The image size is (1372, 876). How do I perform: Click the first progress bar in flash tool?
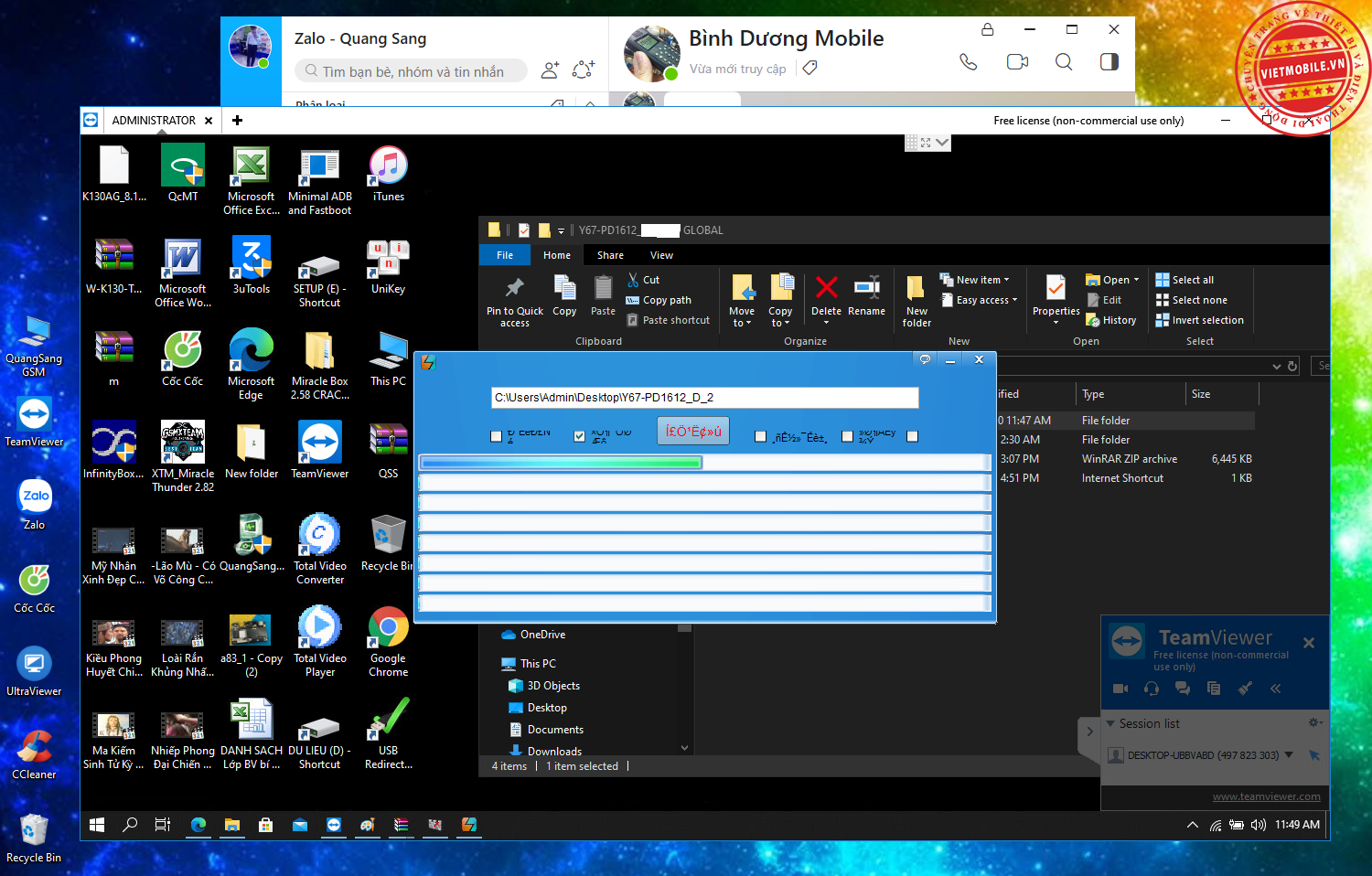tap(704, 463)
